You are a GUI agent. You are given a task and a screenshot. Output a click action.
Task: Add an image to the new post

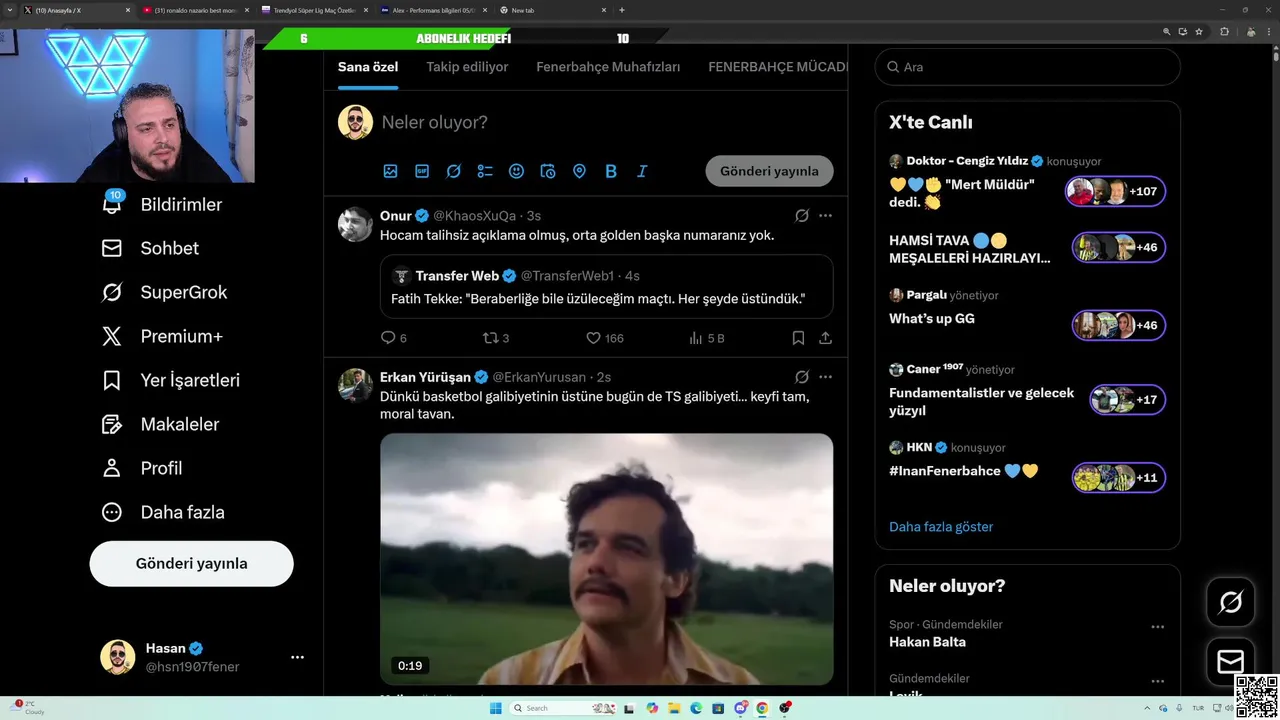point(390,171)
